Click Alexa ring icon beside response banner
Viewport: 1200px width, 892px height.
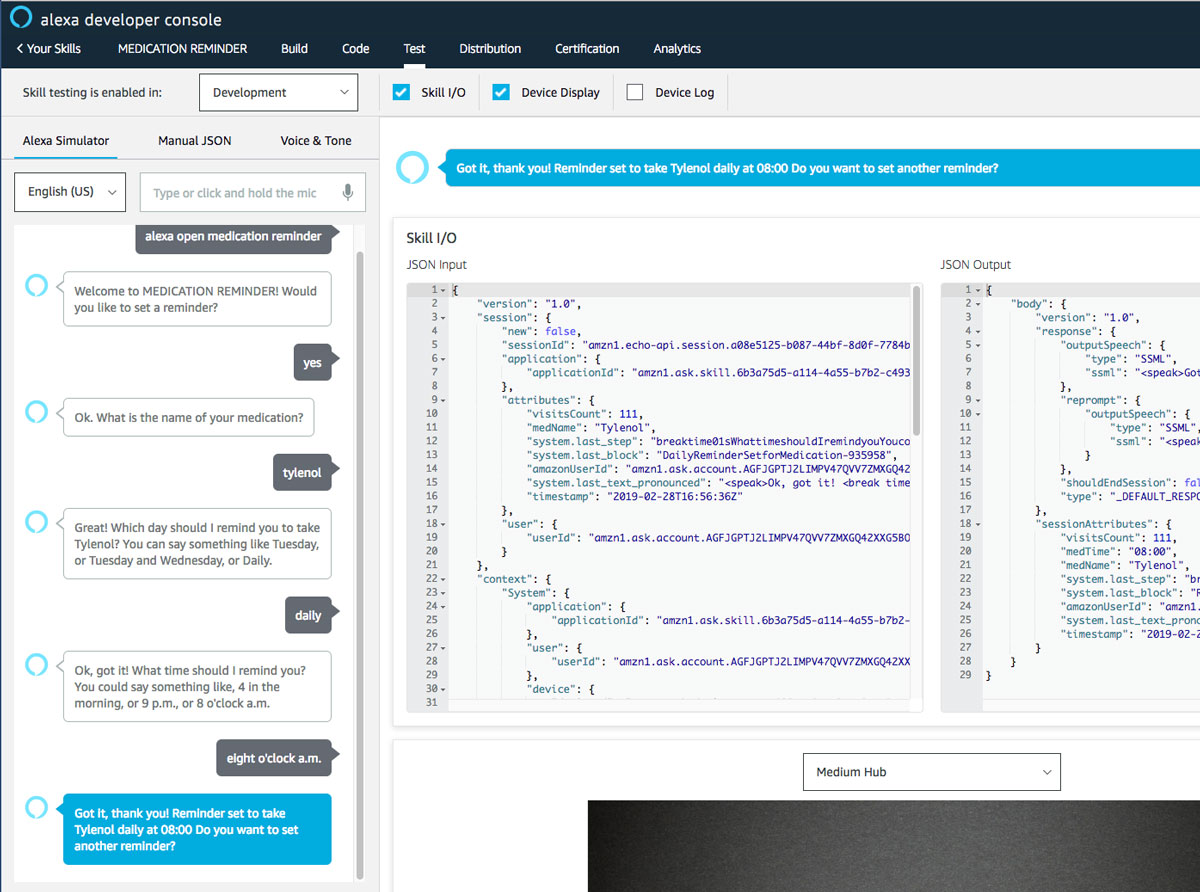point(411,168)
